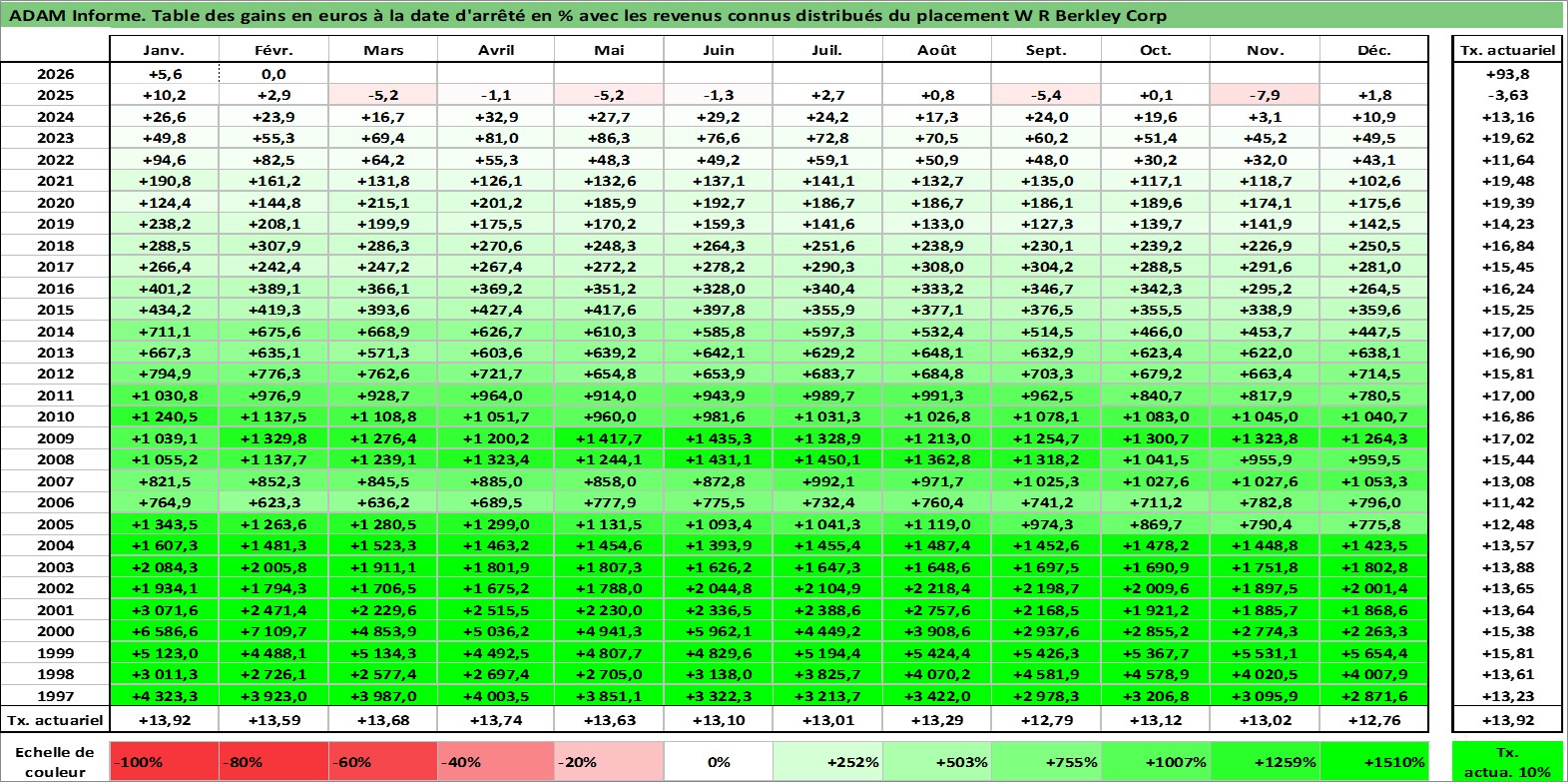
Task: Click the +11,42 actuarial rate for 2006
Action: pyautogui.click(x=1507, y=502)
